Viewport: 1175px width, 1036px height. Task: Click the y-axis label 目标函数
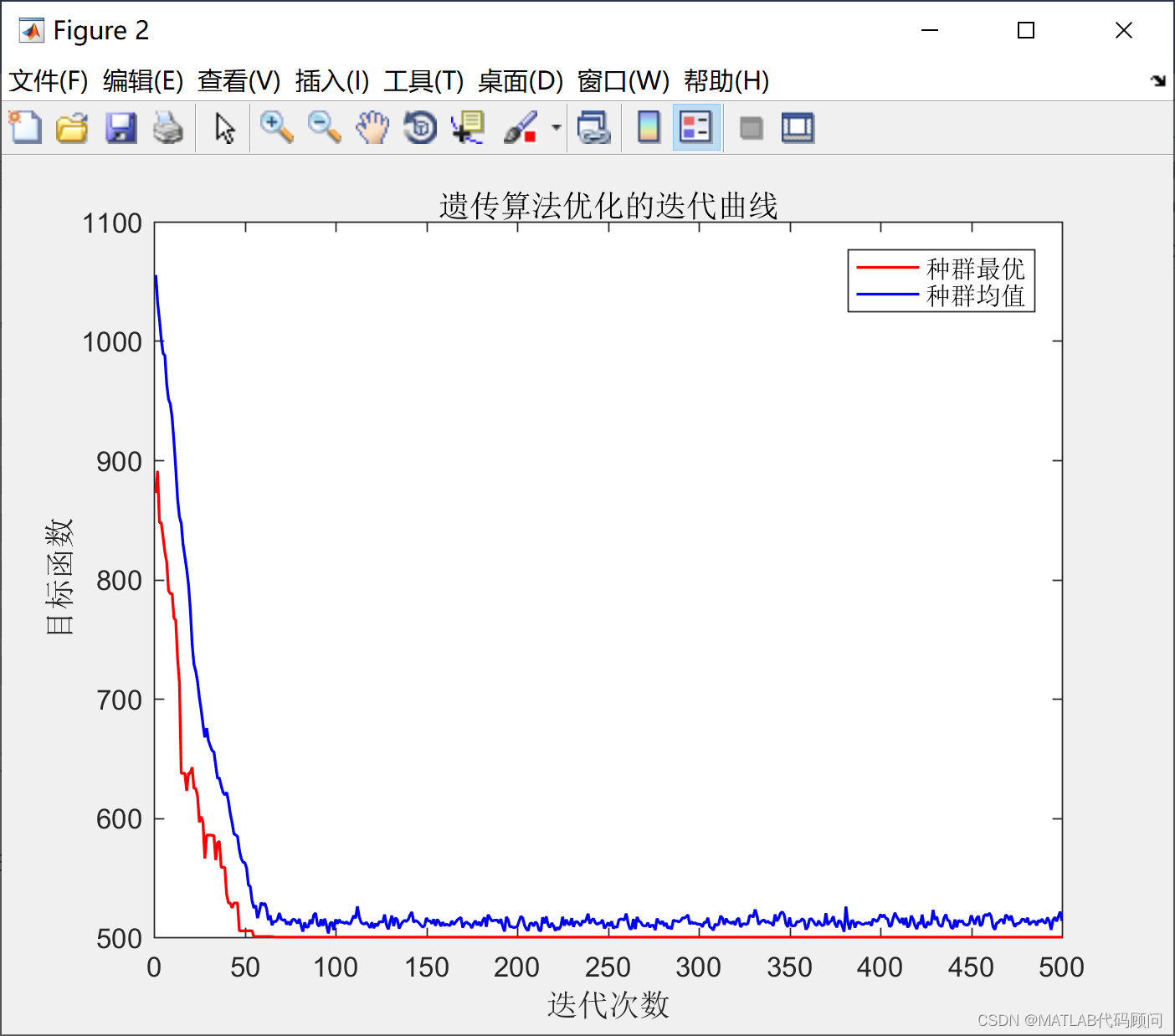point(59,577)
